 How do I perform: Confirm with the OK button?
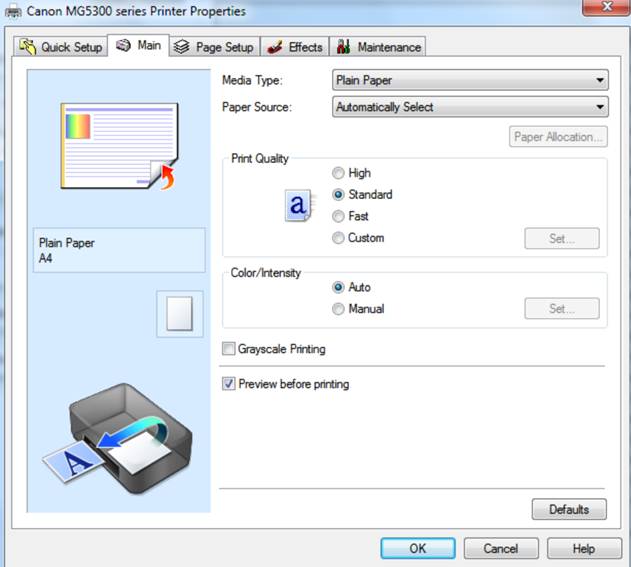pos(418,548)
